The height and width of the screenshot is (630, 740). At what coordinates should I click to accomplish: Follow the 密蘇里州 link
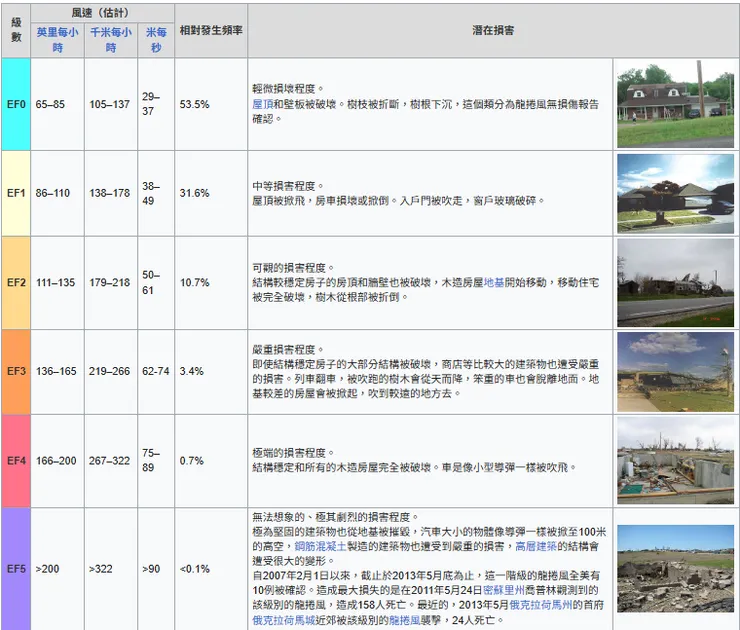[504, 590]
